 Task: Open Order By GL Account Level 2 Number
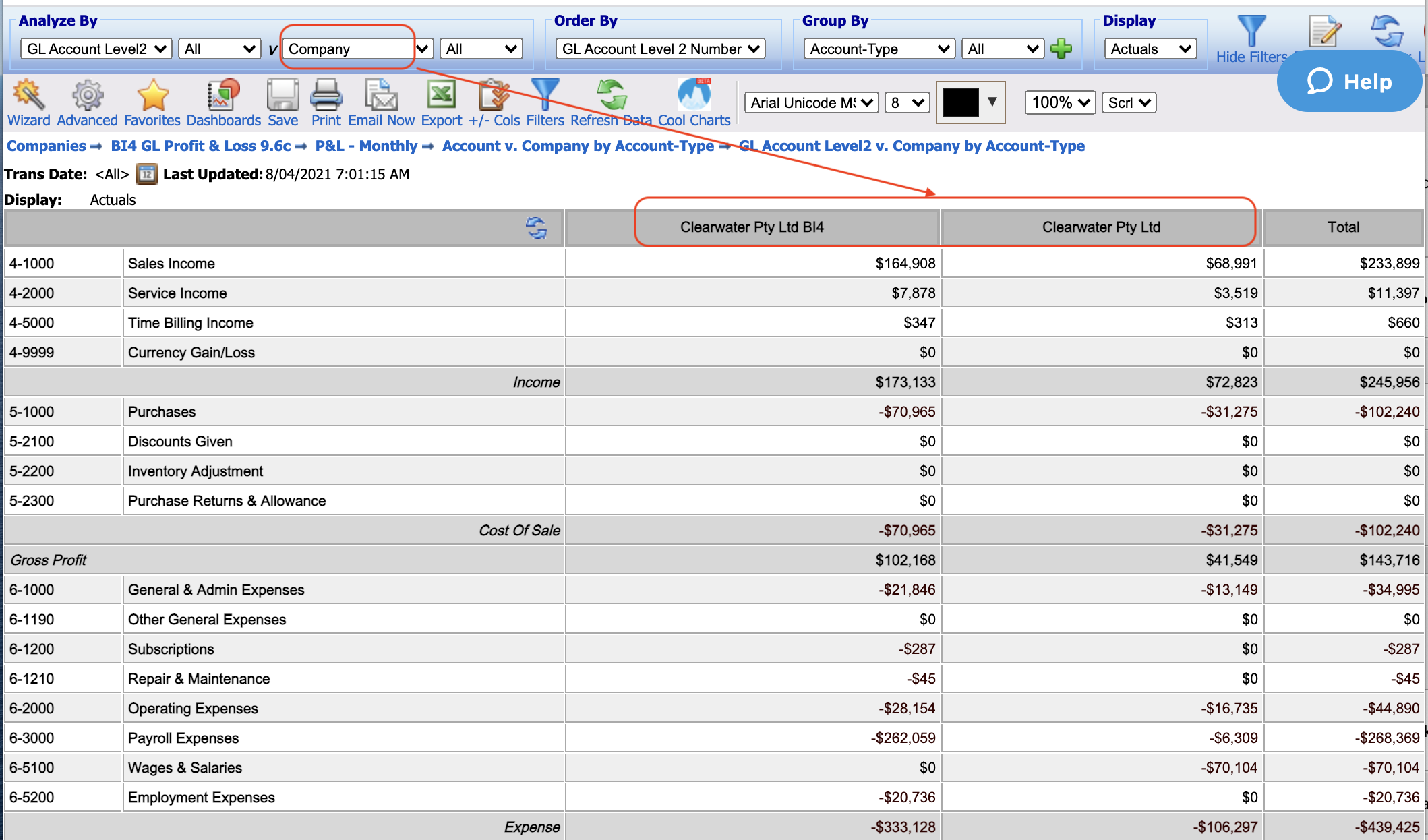coord(660,49)
